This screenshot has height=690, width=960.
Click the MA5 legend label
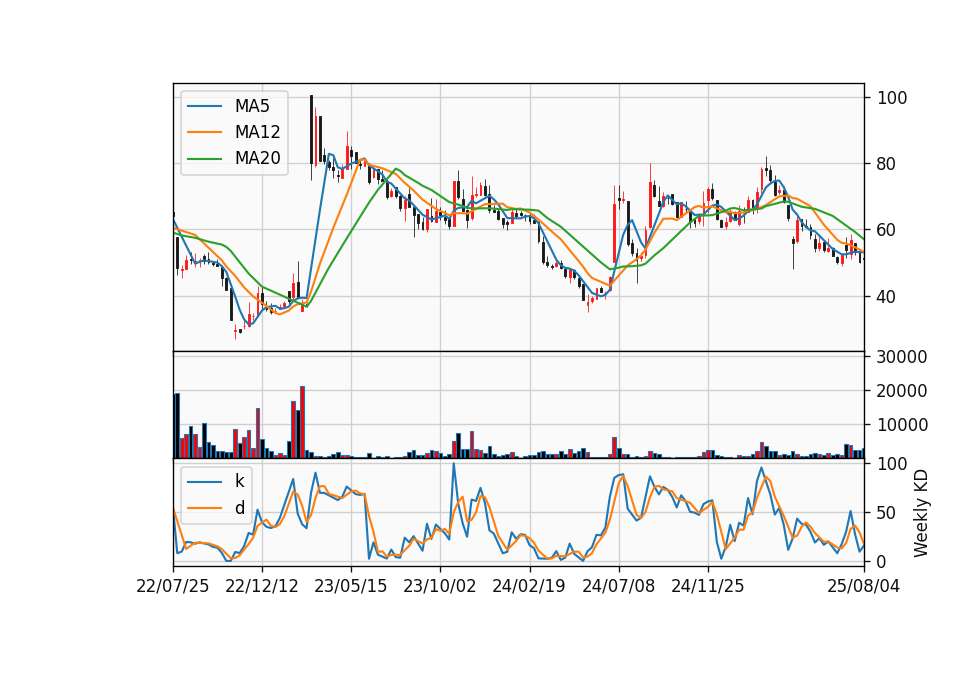point(252,106)
